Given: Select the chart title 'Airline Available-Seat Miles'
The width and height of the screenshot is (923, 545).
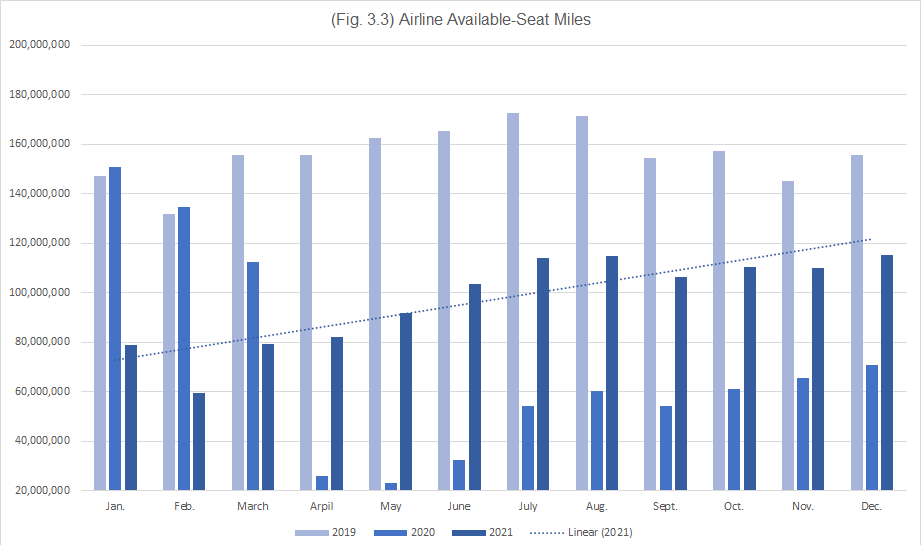Looking at the screenshot, I should coord(461,19).
